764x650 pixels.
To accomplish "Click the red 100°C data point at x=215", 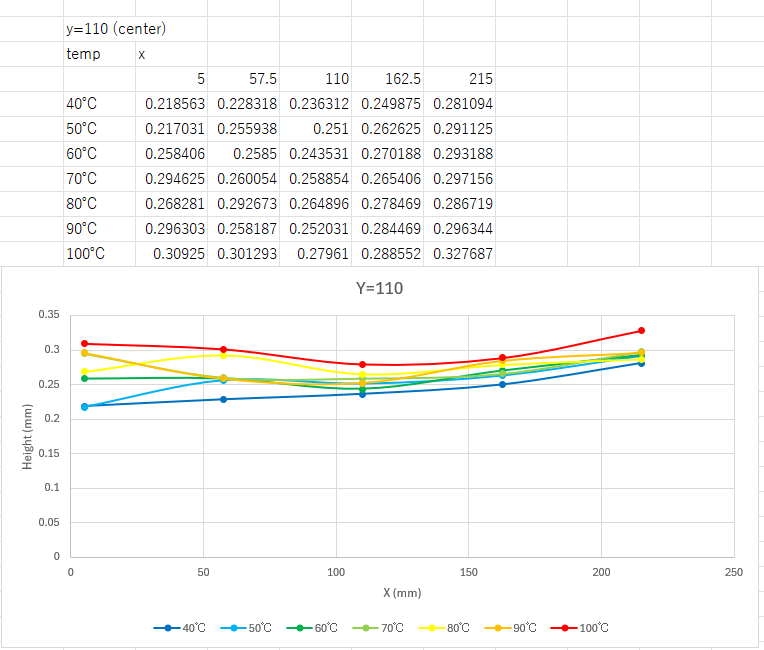I will [641, 330].
